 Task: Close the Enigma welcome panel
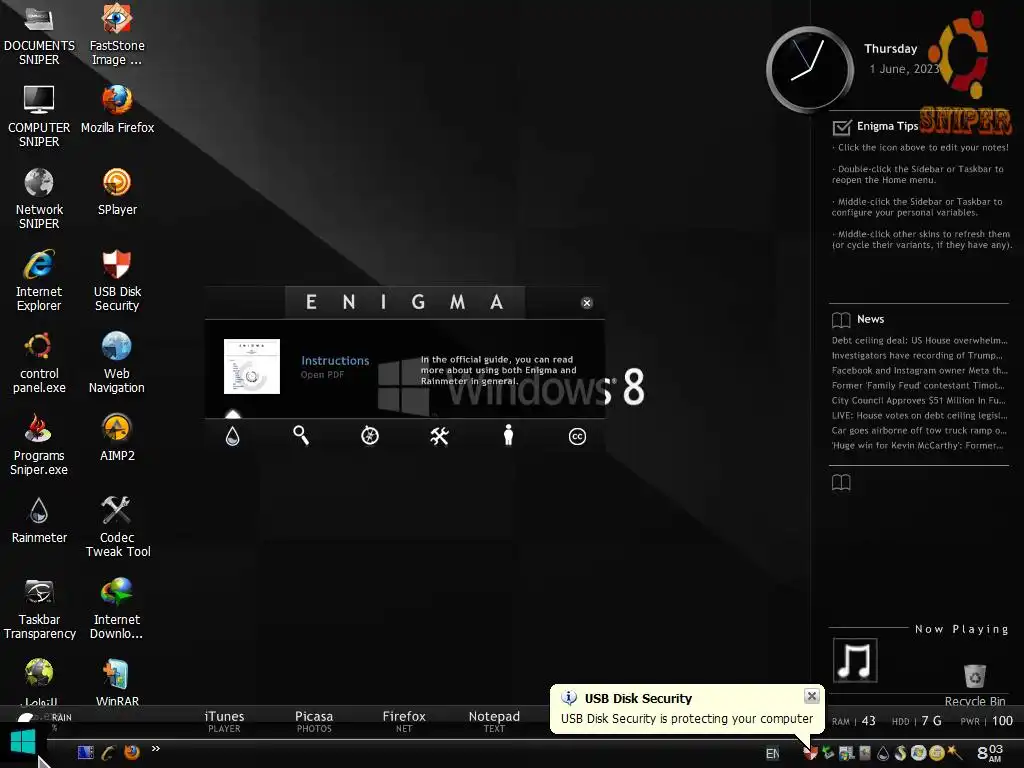(x=586, y=302)
